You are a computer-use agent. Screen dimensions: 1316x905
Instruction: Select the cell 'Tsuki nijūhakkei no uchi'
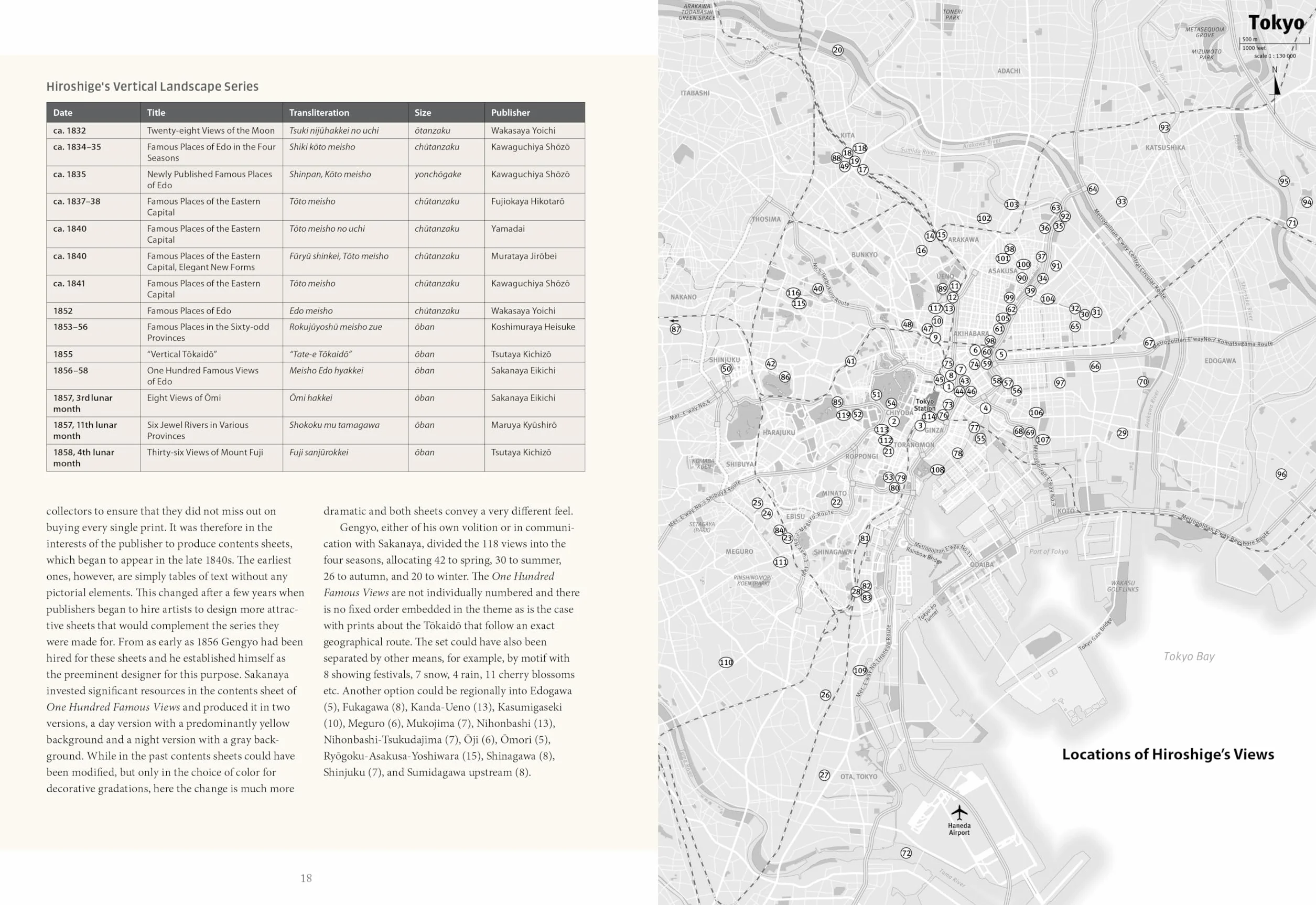346,131
